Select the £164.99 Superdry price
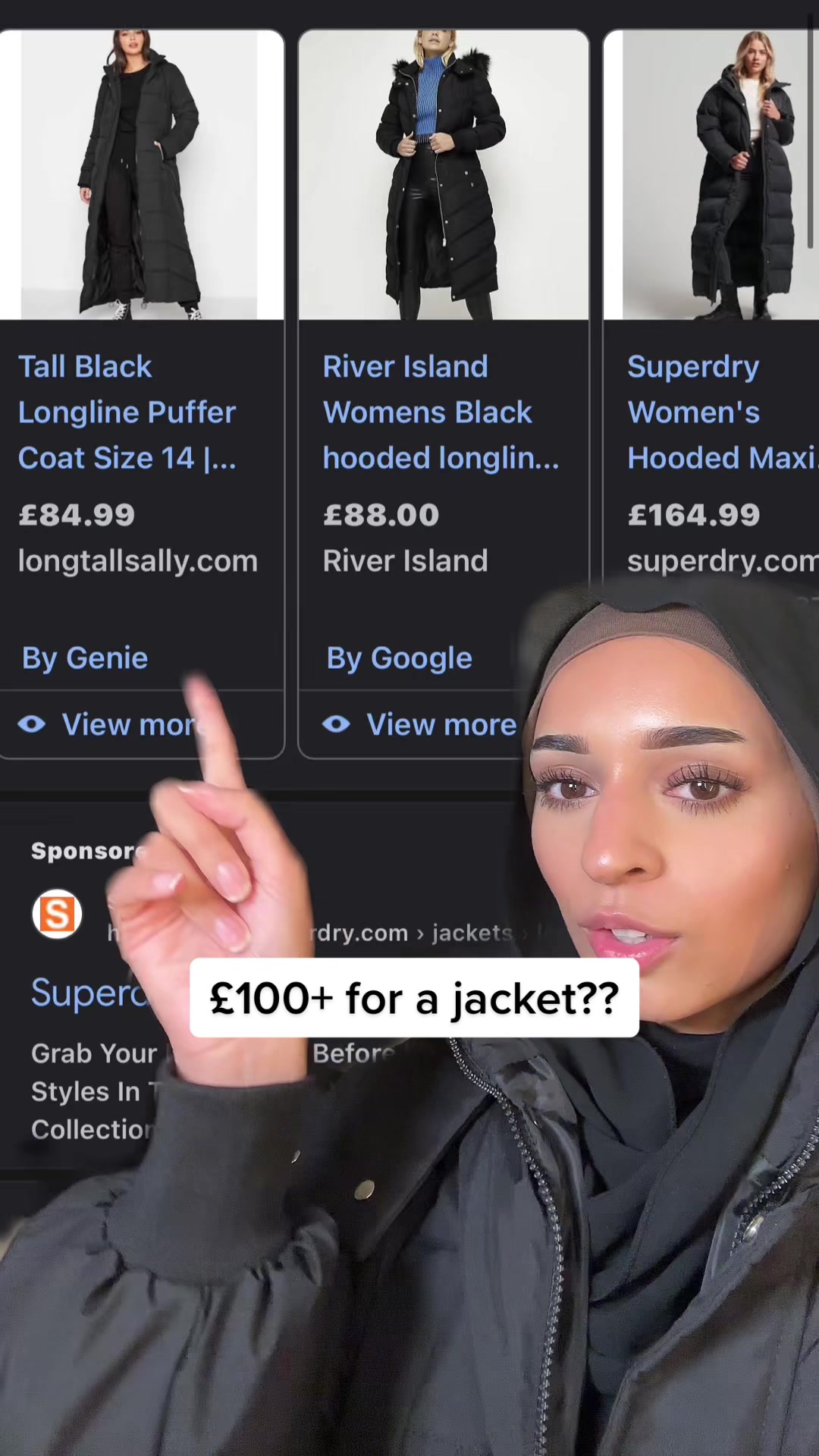 693,516
